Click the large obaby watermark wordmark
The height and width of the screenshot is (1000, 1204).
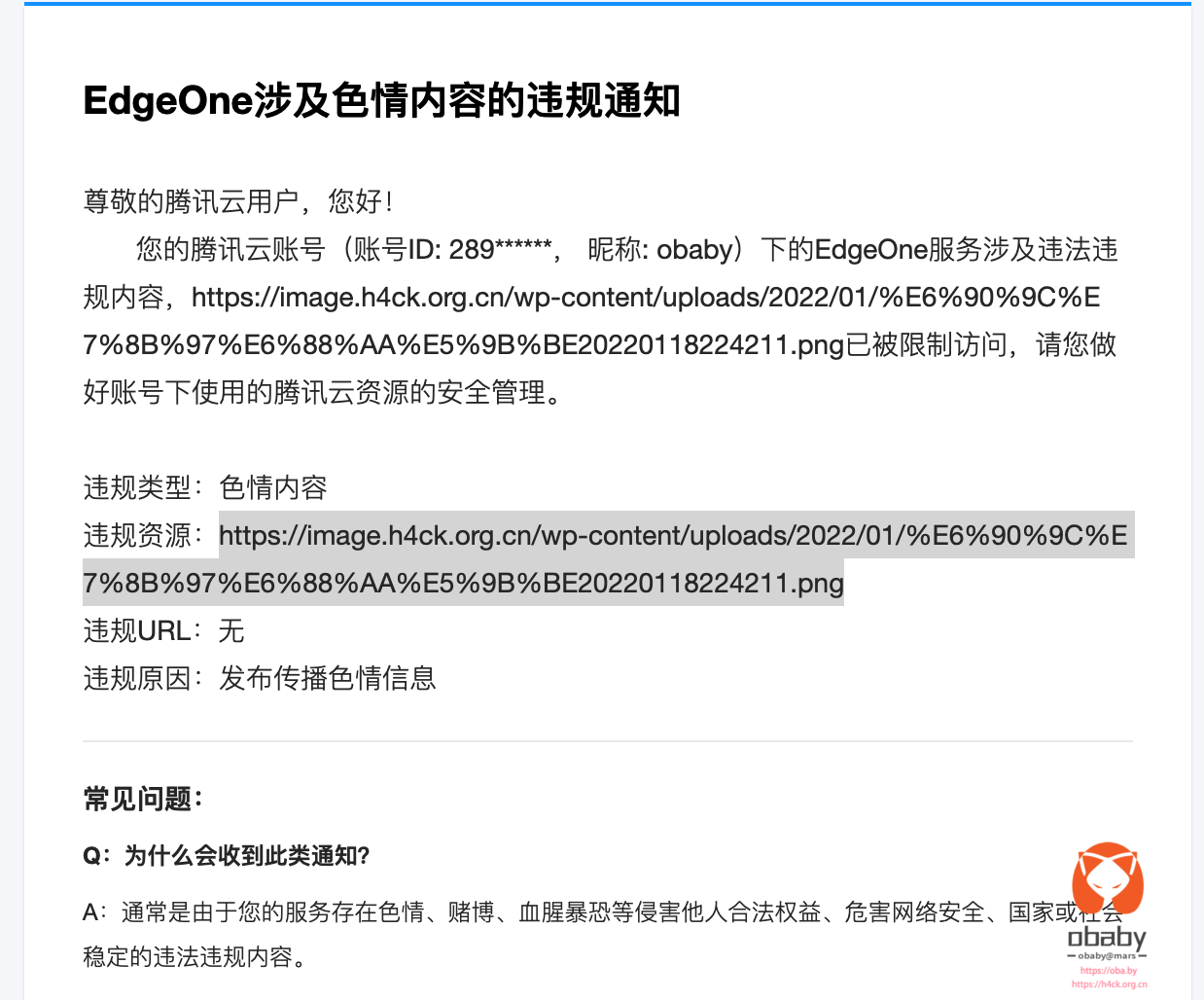point(1107,938)
